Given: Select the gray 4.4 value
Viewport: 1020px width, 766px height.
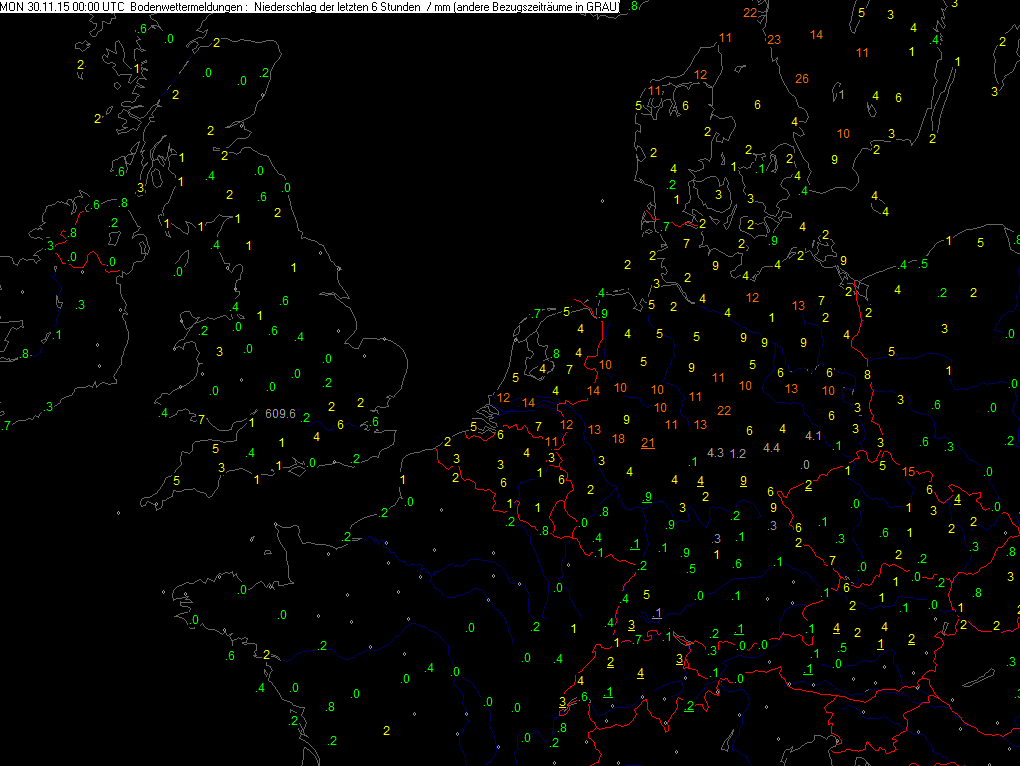Looking at the screenshot, I should pyautogui.click(x=771, y=447).
